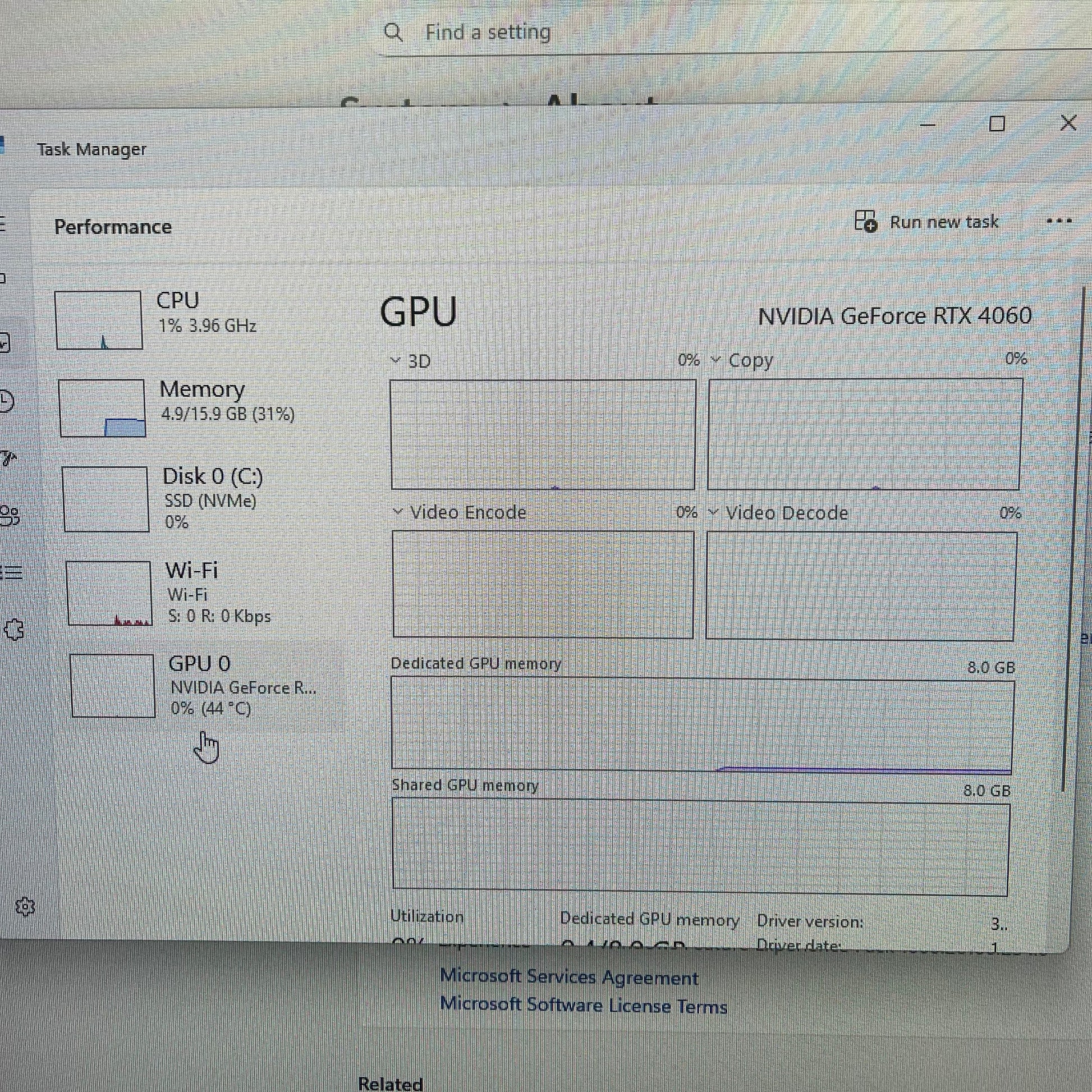Open the App history page icon
Screen dimensions: 1092x1092
[x=6, y=401]
